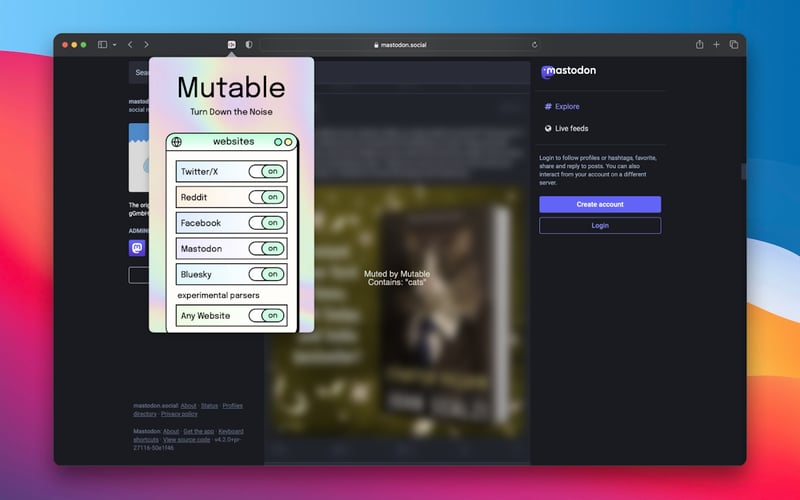
Task: Click the 'Muted by Mutable' overlay text
Action: pos(397,274)
